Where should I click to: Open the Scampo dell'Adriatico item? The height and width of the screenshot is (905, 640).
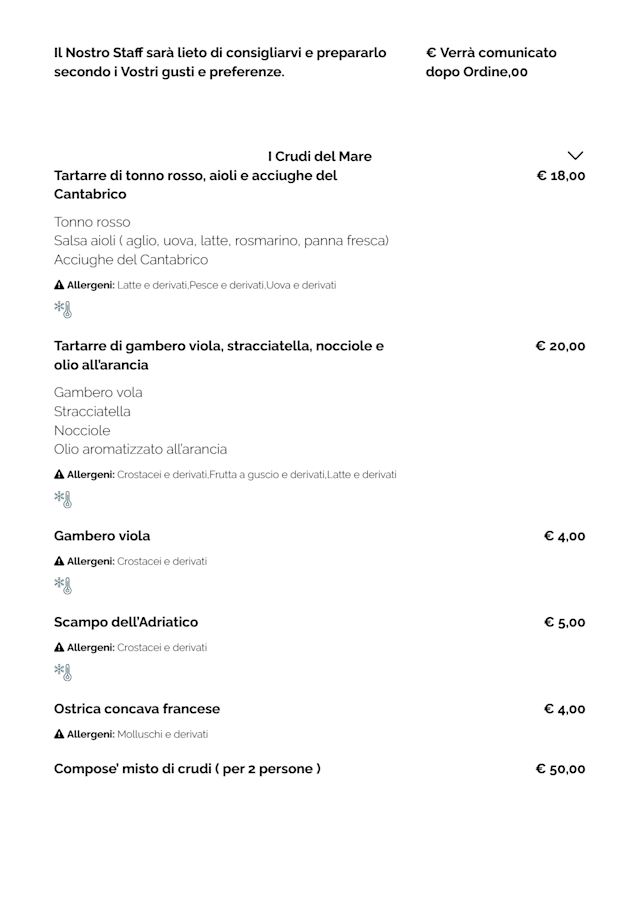(x=126, y=622)
